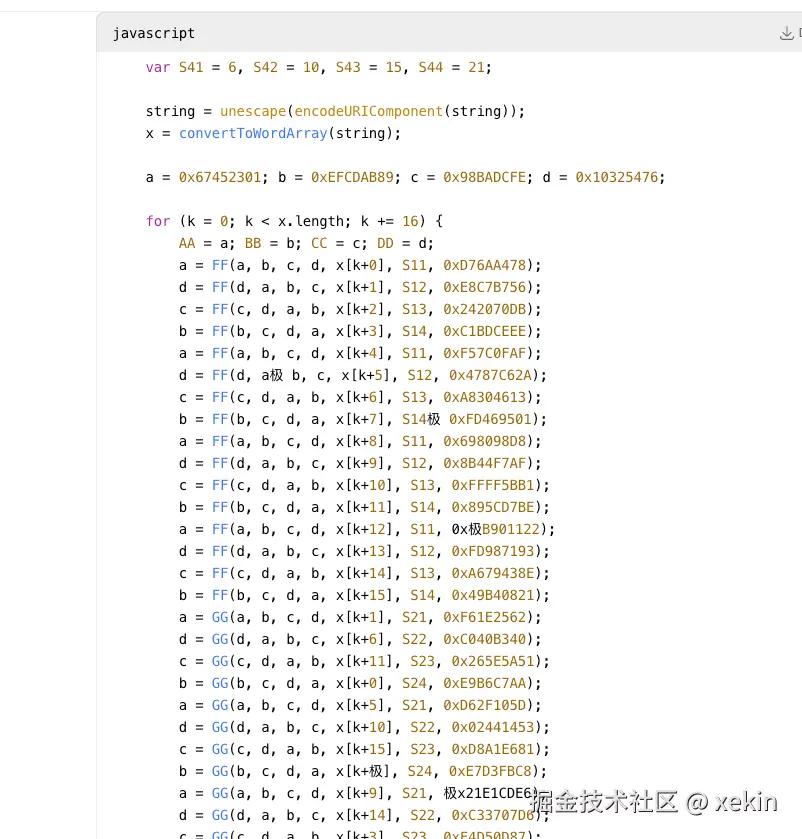
Task: Select the var keyword on the first line
Action: [x=158, y=67]
